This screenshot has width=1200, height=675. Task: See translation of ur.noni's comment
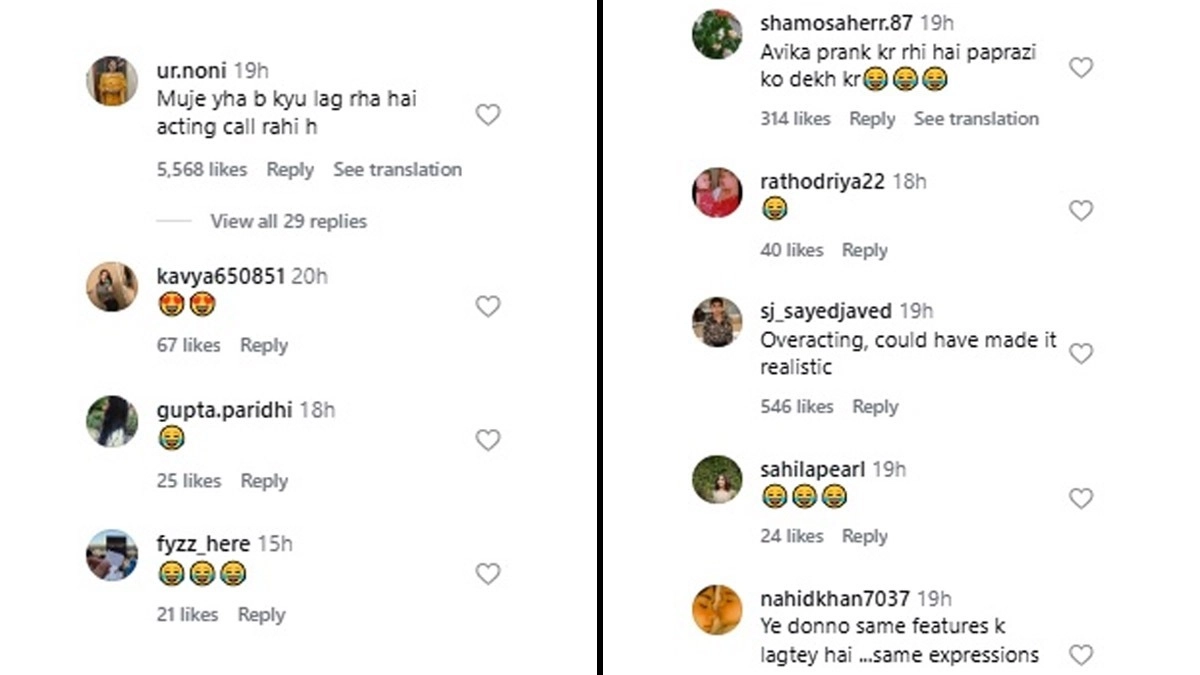(397, 170)
